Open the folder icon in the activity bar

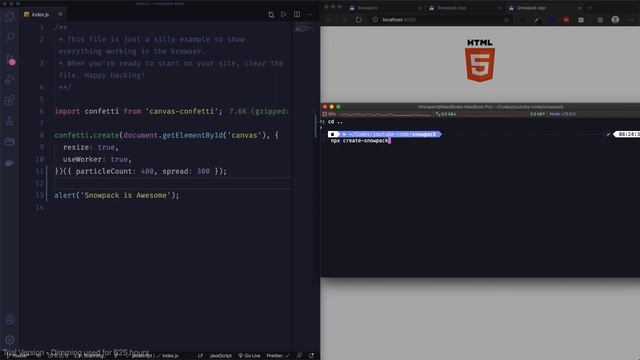click(x=10, y=142)
